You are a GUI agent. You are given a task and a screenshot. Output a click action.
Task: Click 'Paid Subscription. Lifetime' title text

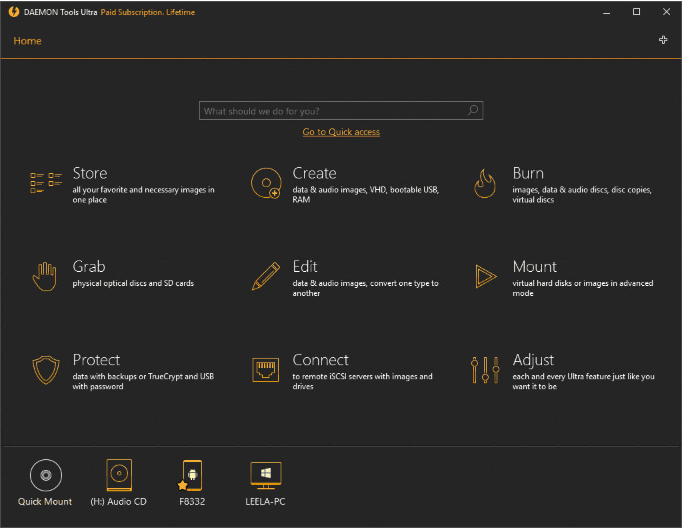click(147, 12)
